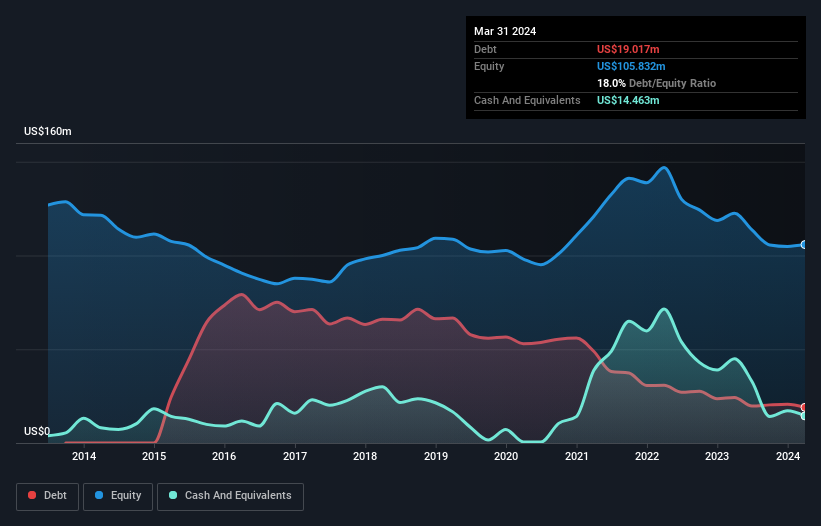Click the 2020 x-axis label
821x526 pixels.
coord(506,456)
